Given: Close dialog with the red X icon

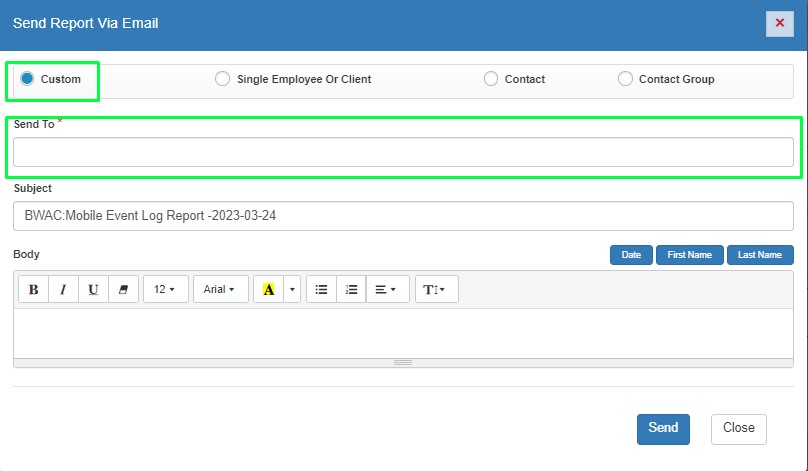Looking at the screenshot, I should pyautogui.click(x=780, y=23).
